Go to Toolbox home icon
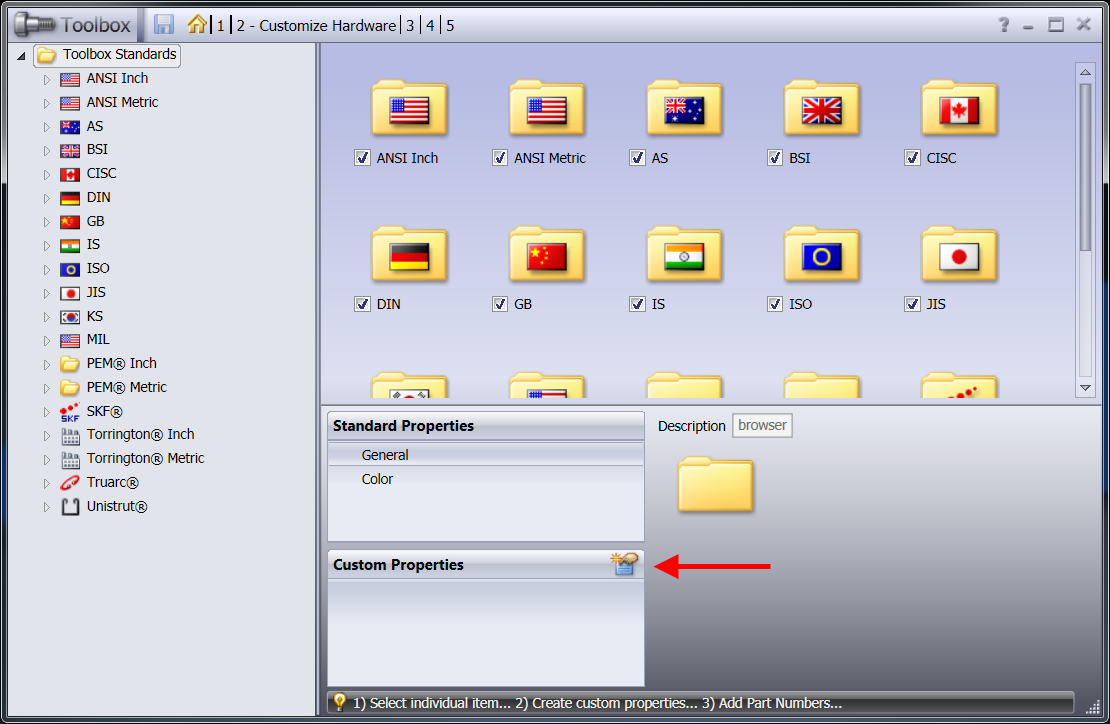The image size is (1110, 724). [x=197, y=25]
